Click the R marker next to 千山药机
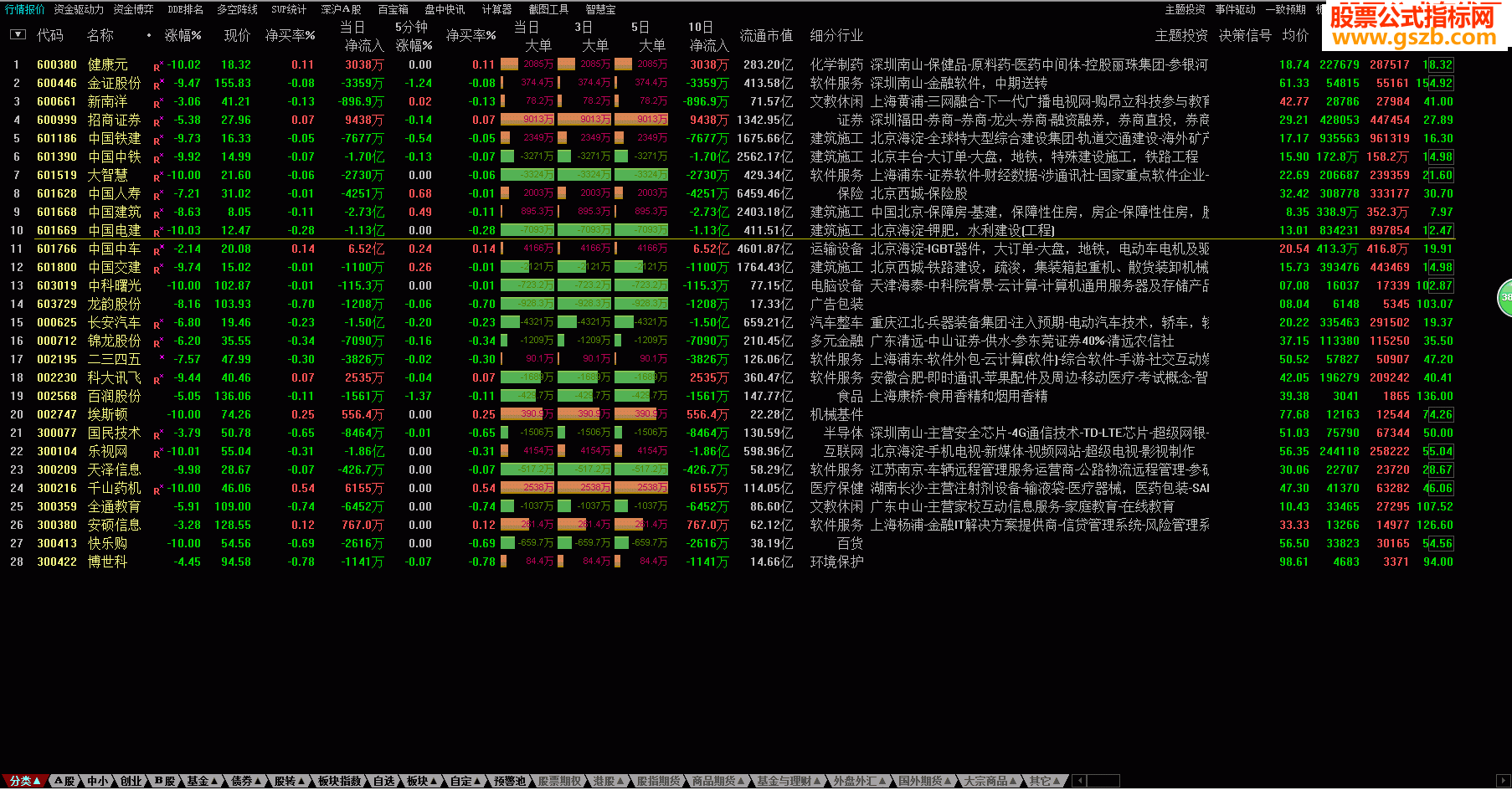This screenshot has height=790, width=1512. [x=157, y=490]
